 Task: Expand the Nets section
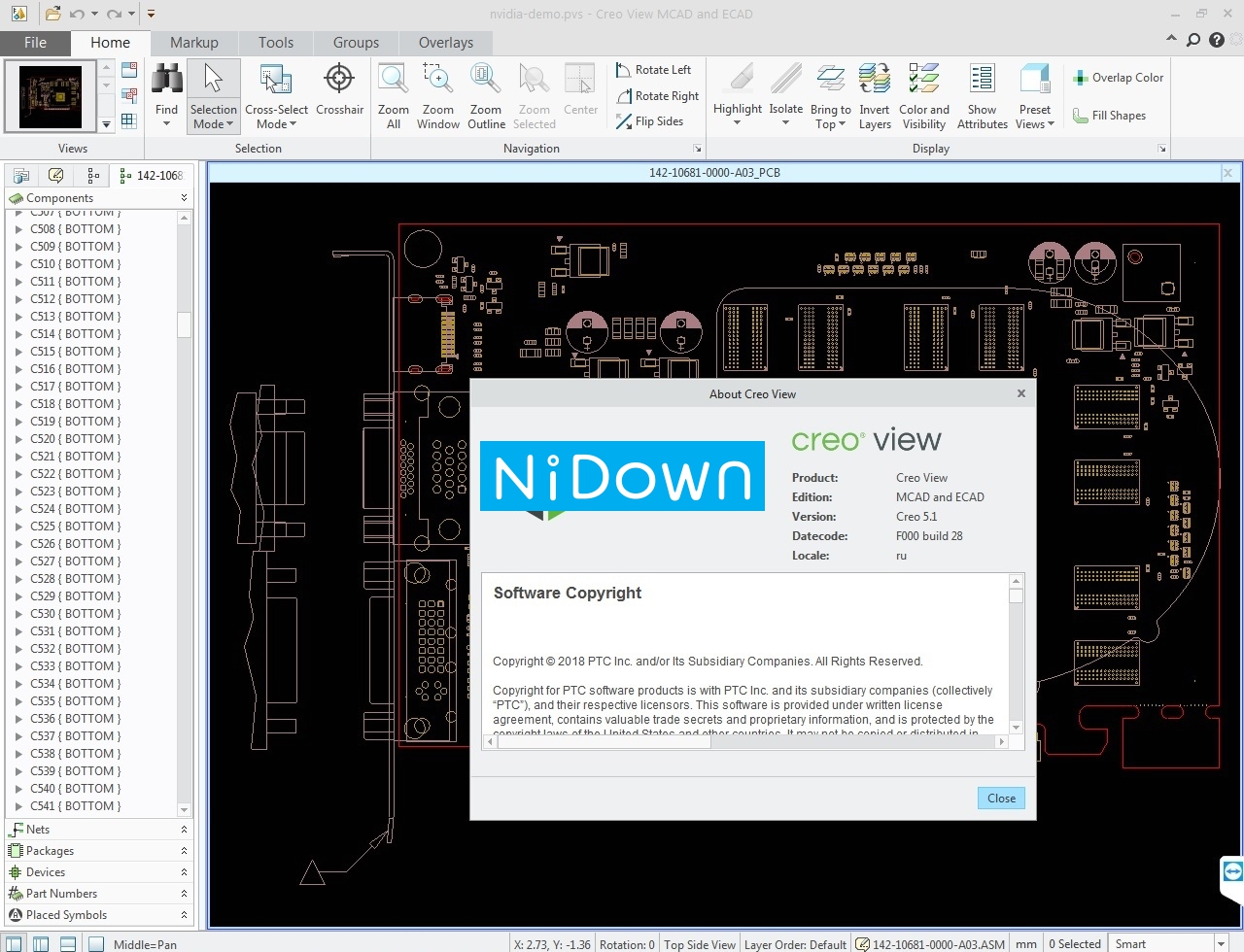coord(184,830)
